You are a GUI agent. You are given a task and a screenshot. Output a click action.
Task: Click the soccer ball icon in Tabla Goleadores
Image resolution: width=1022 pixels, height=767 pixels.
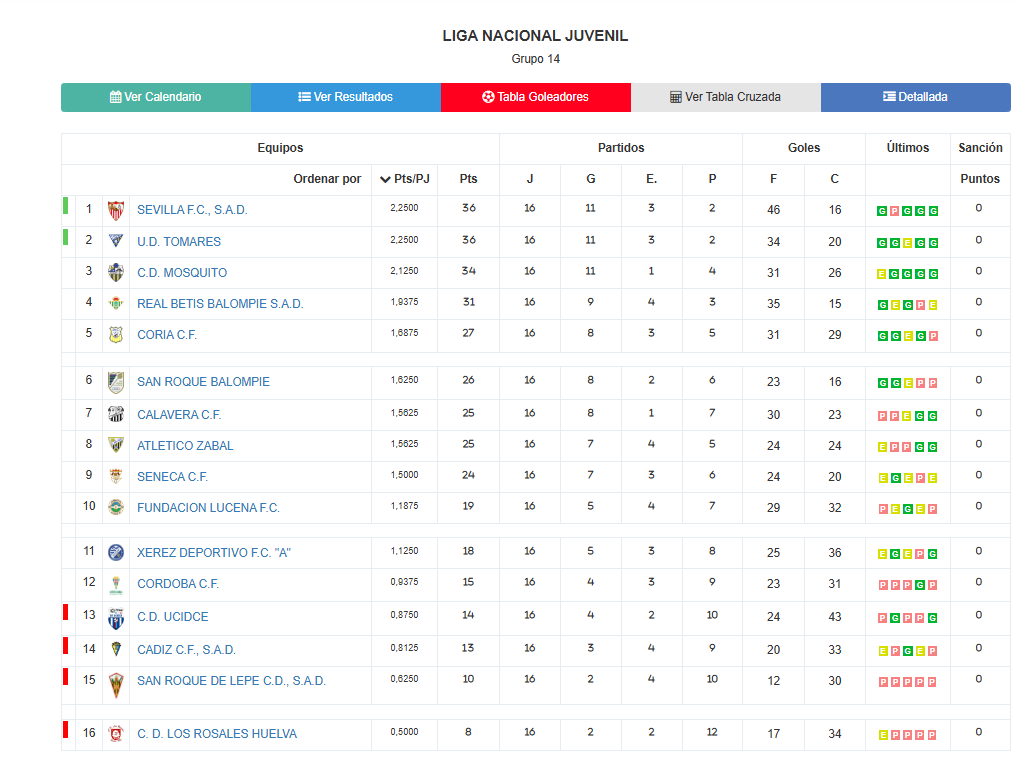488,97
